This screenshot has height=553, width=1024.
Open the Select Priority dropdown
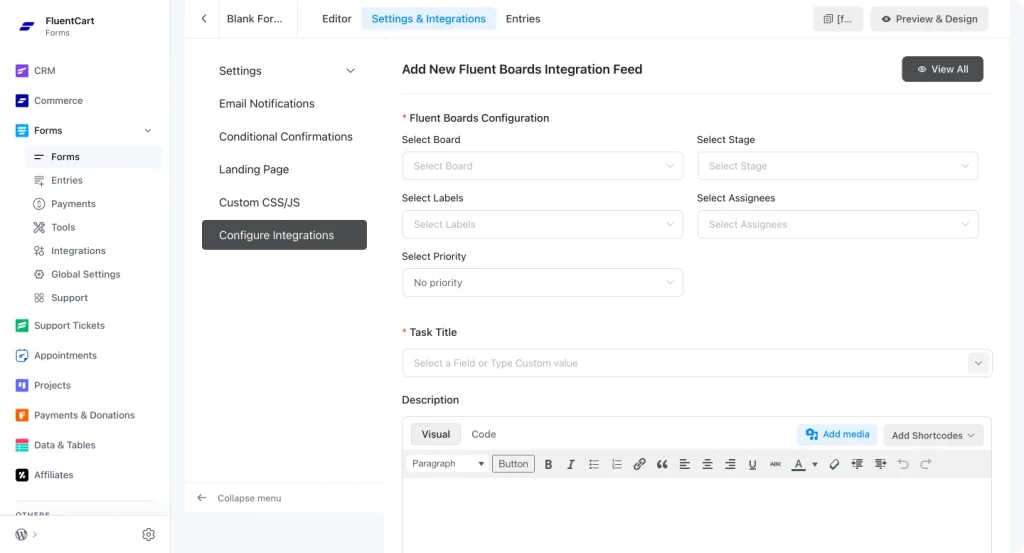point(543,283)
